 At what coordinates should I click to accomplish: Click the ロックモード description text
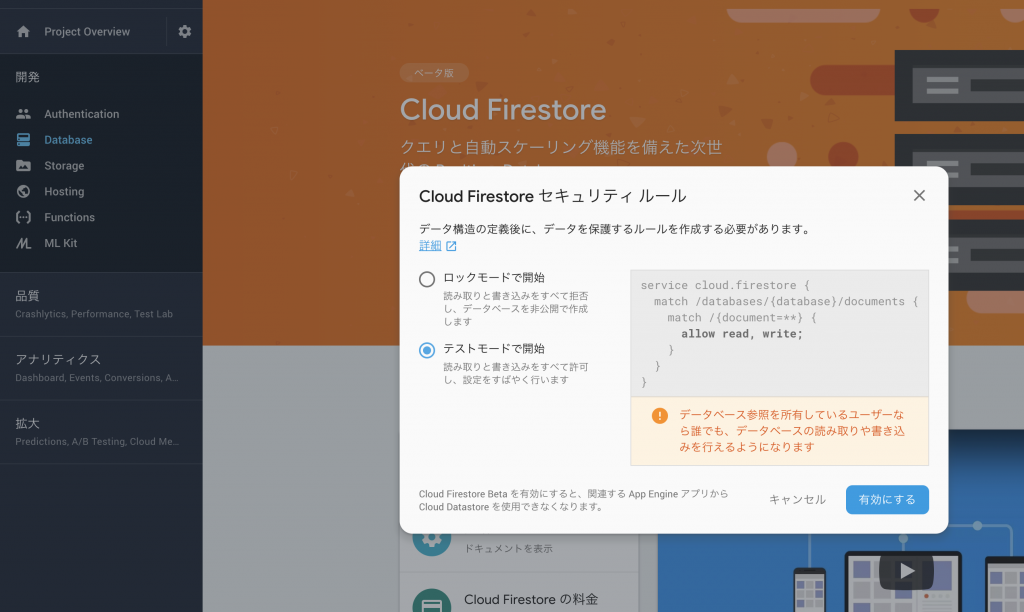(x=516, y=309)
